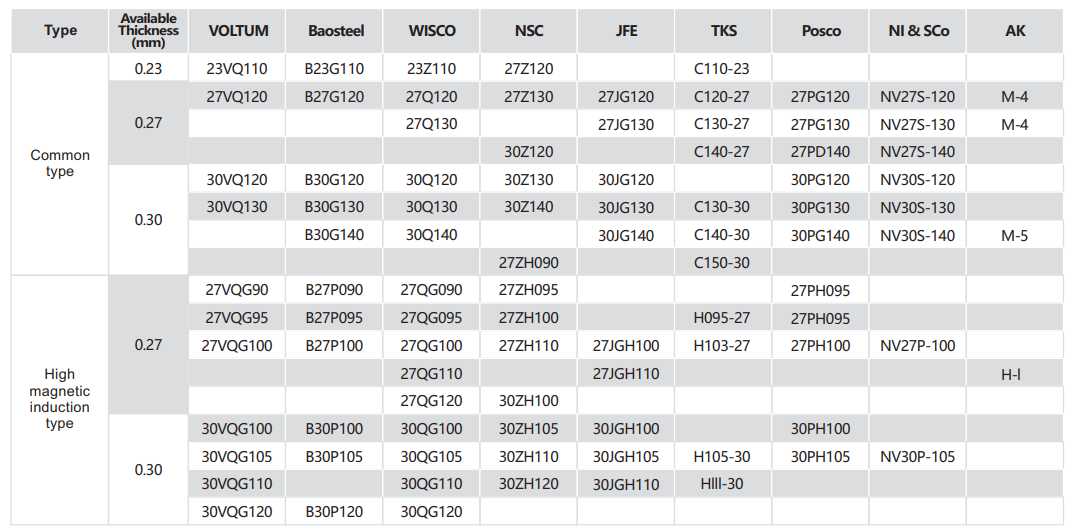Click the 23VQ110 cell

(238, 69)
